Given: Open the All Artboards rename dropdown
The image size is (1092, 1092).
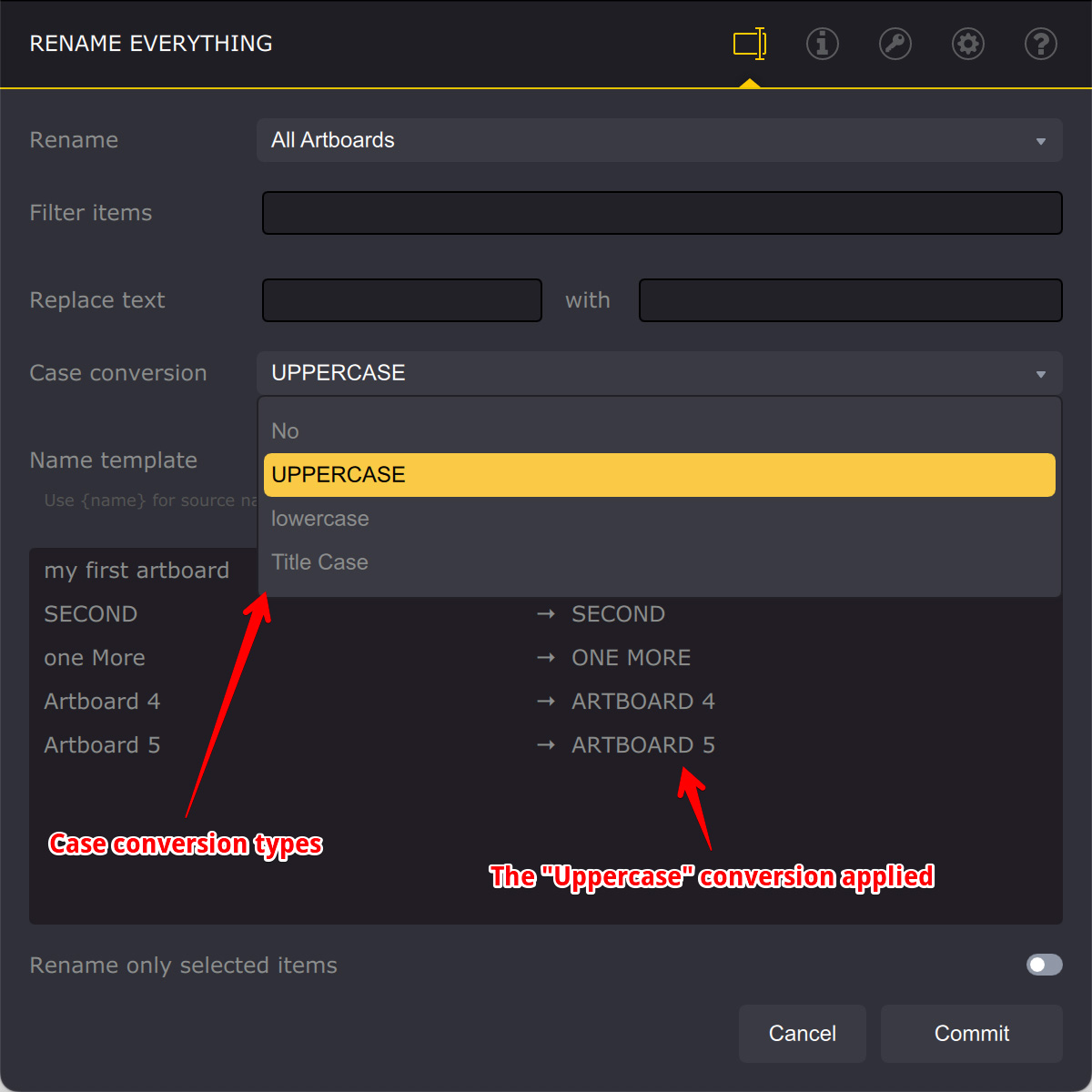Looking at the screenshot, I should click(660, 140).
